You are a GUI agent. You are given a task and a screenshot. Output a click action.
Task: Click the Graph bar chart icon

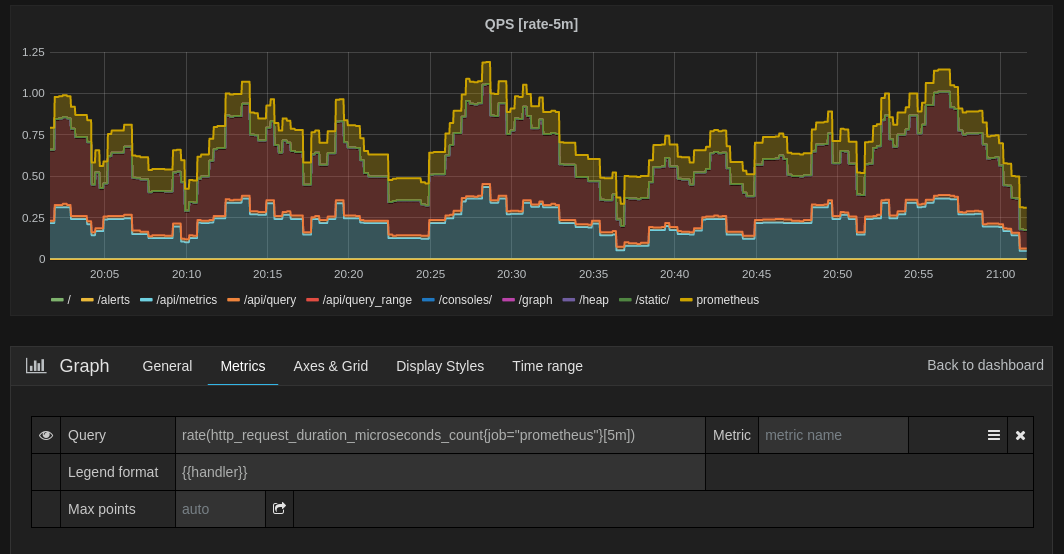pyautogui.click(x=36, y=365)
